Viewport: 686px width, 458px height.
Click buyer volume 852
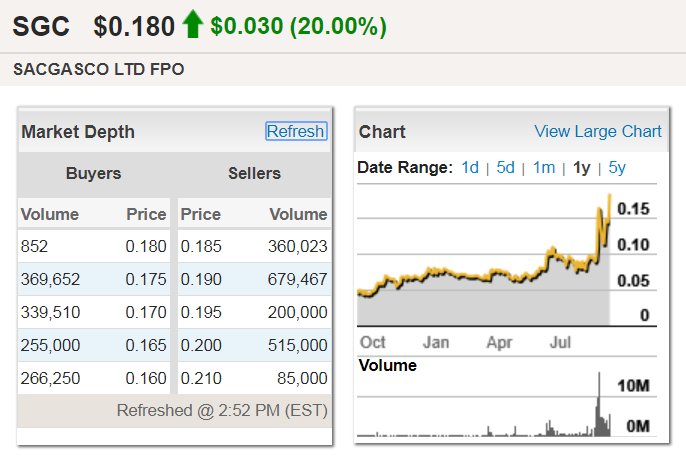point(34,246)
